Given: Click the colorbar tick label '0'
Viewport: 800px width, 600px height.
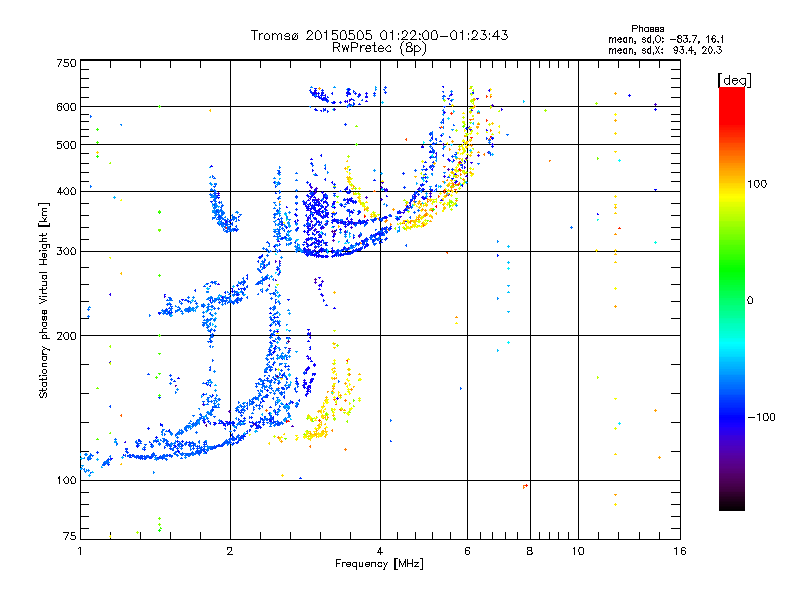Looking at the screenshot, I should coord(750,301).
